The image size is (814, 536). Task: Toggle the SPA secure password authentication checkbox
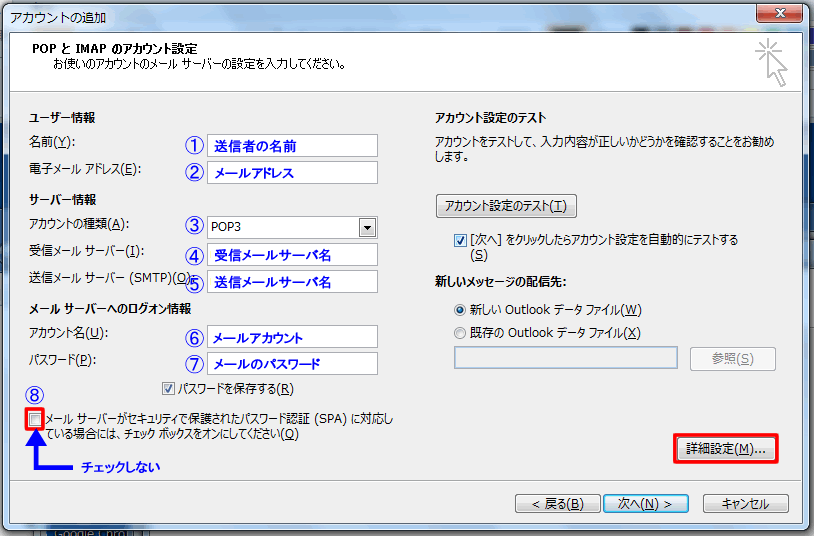tap(35, 419)
